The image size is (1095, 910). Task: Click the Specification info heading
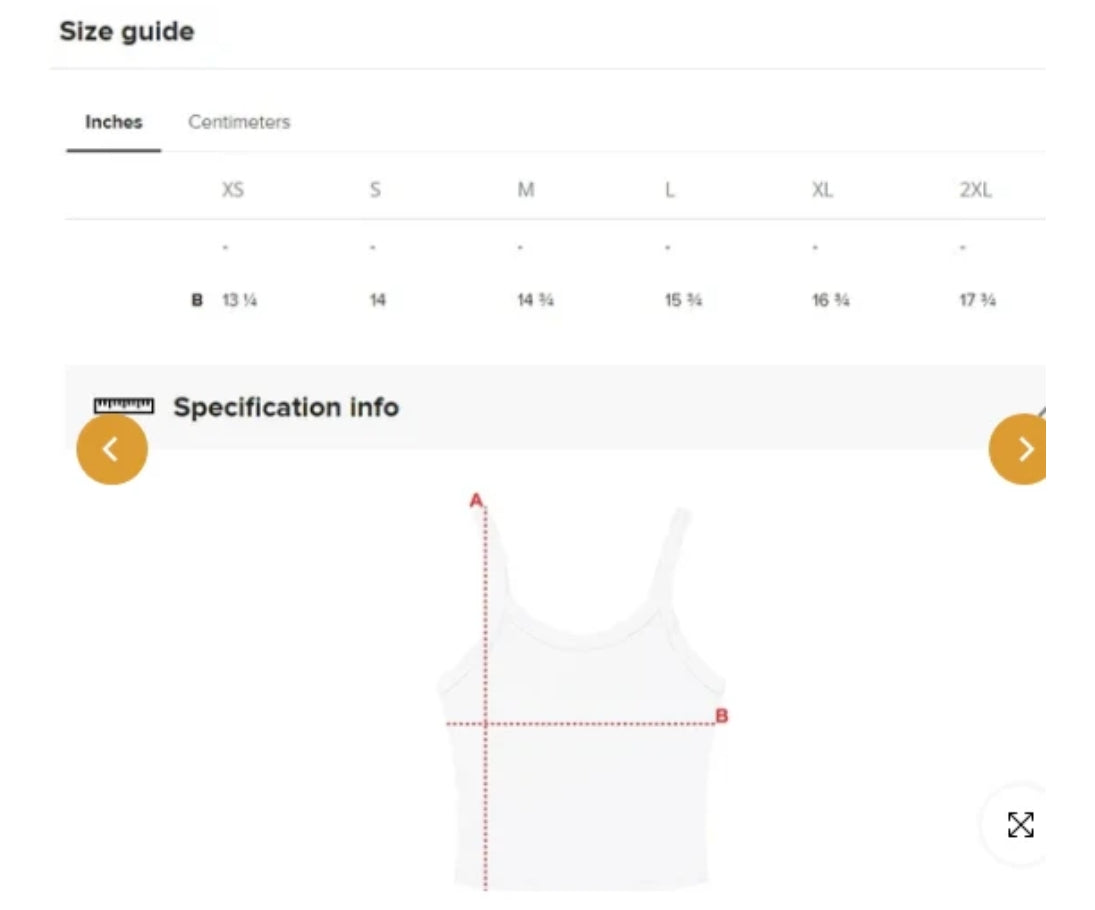point(286,407)
